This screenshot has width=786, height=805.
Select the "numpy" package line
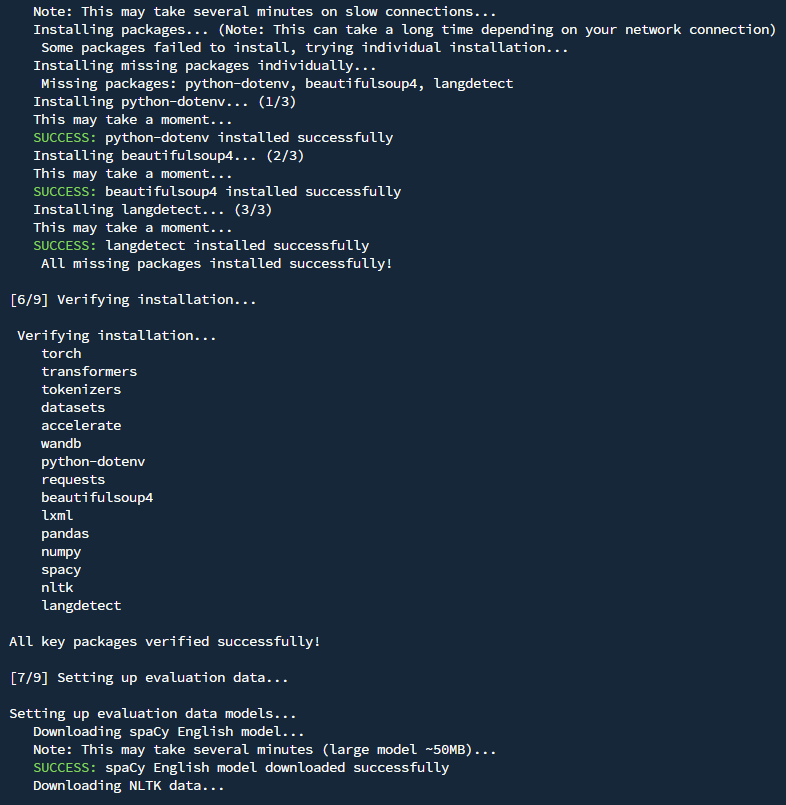click(61, 552)
